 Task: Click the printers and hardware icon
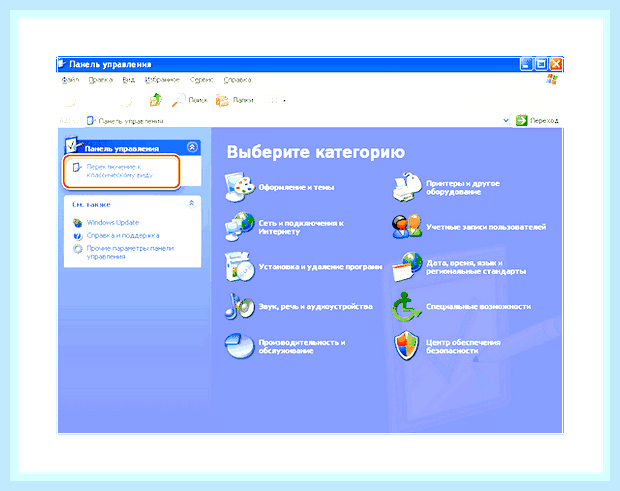coord(407,187)
